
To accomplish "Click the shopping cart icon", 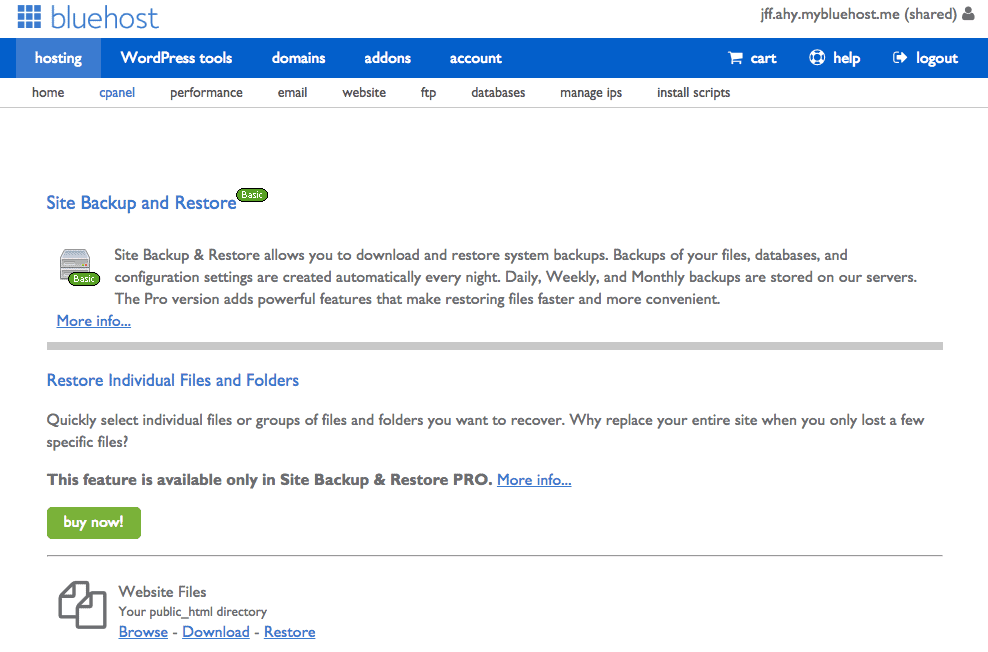I will tap(735, 58).
